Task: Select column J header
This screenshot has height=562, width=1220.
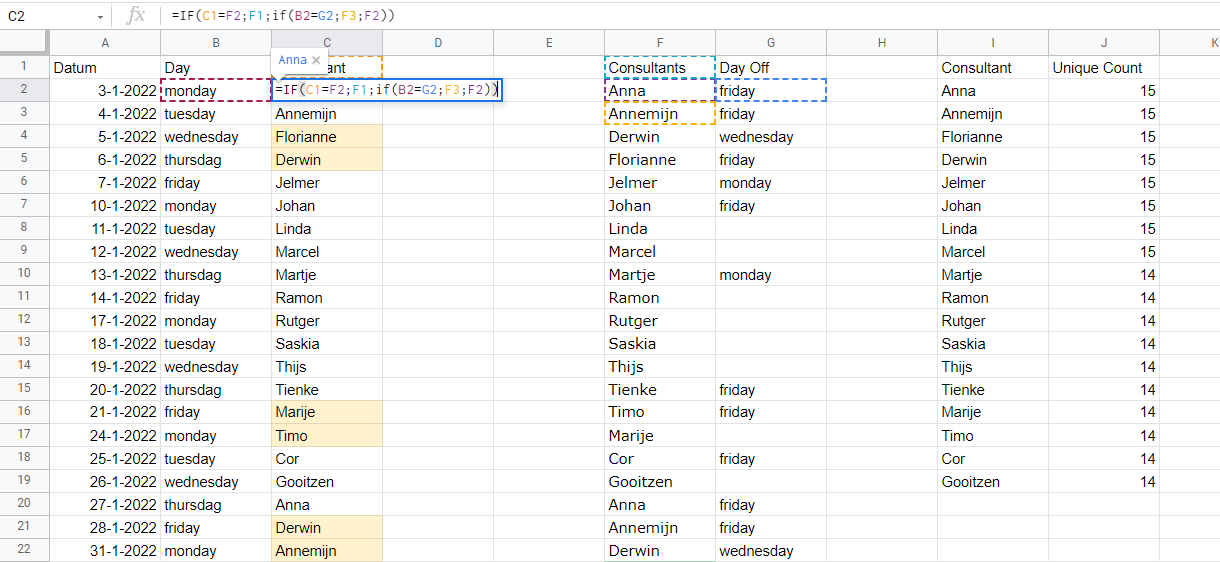Action: pos(1104,42)
